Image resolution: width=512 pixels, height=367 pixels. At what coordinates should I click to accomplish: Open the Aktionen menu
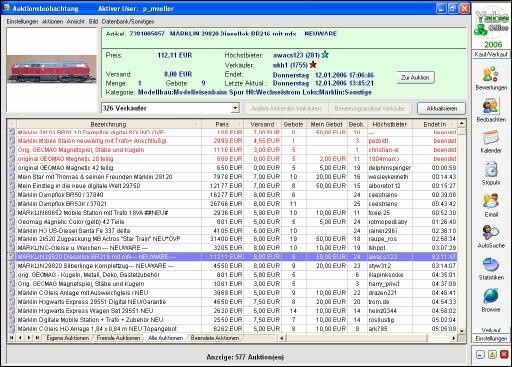pos(52,21)
